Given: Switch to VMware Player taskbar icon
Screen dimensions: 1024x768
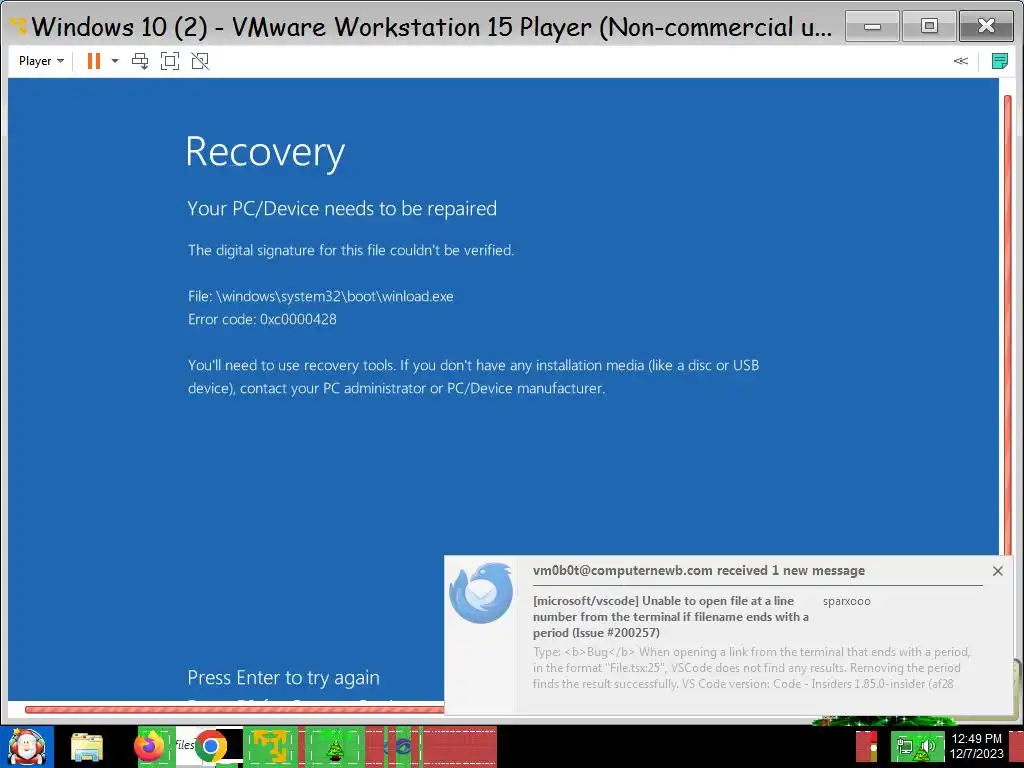Looking at the screenshot, I should 270,746.
